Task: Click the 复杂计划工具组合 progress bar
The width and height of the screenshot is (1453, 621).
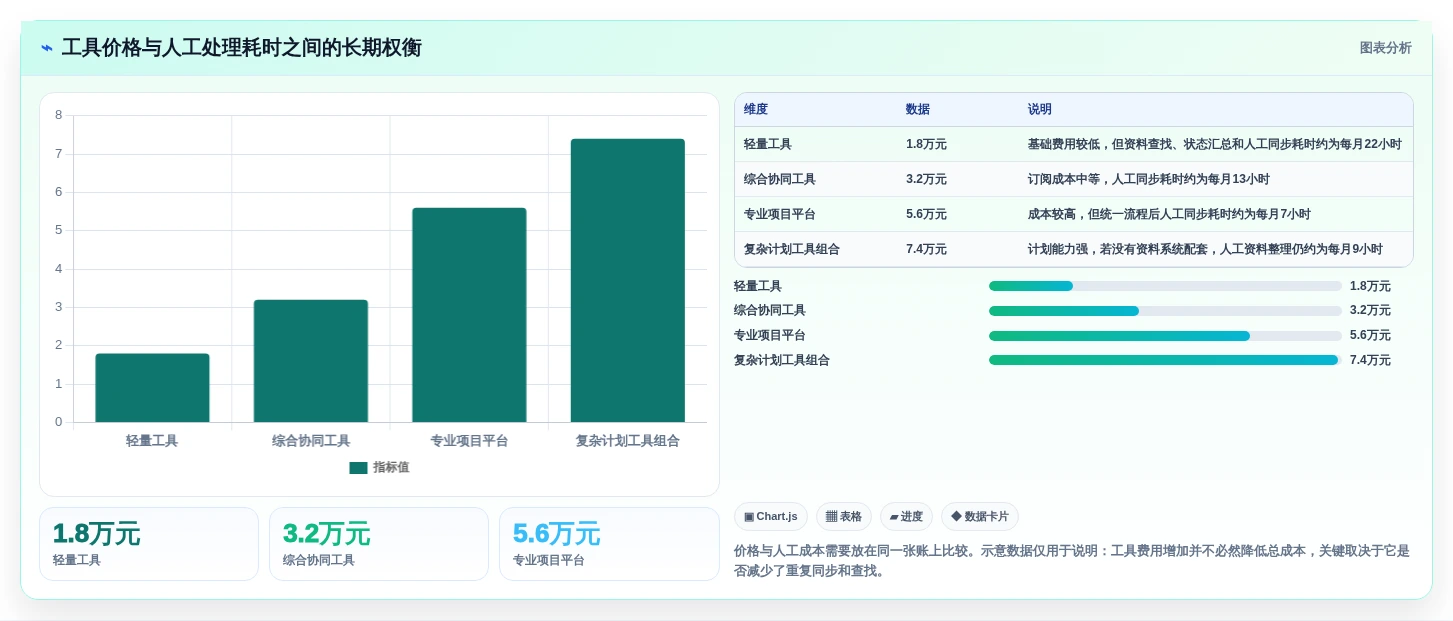Action: point(1165,360)
